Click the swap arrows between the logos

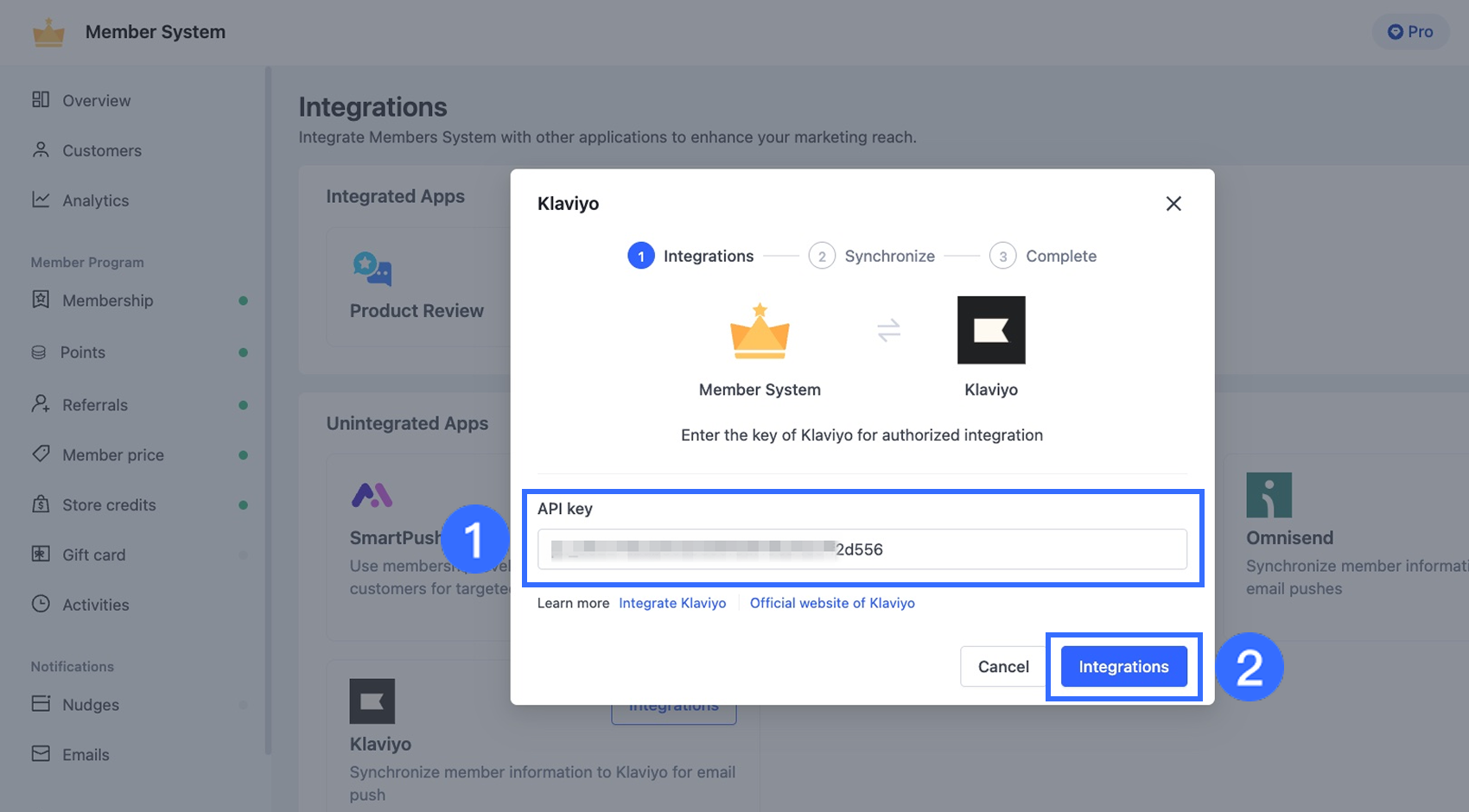(889, 330)
